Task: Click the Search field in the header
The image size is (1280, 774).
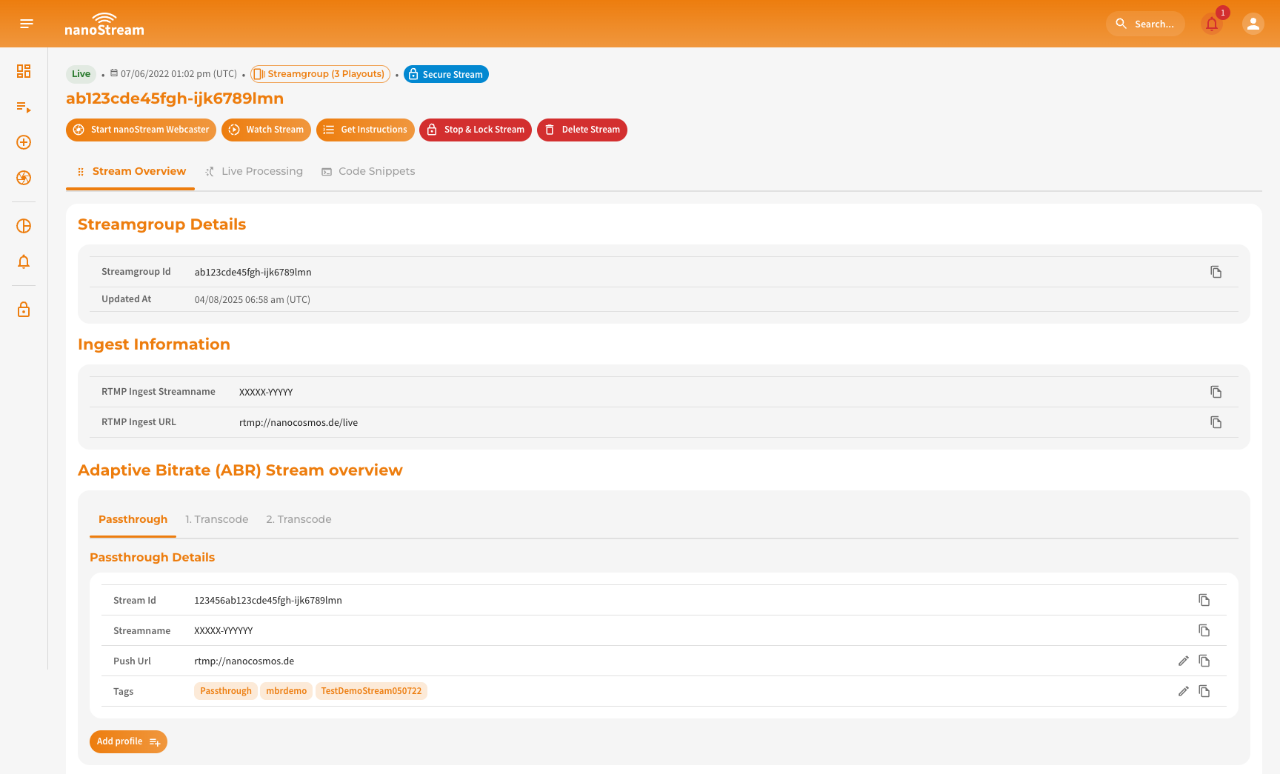Action: click(x=1146, y=24)
